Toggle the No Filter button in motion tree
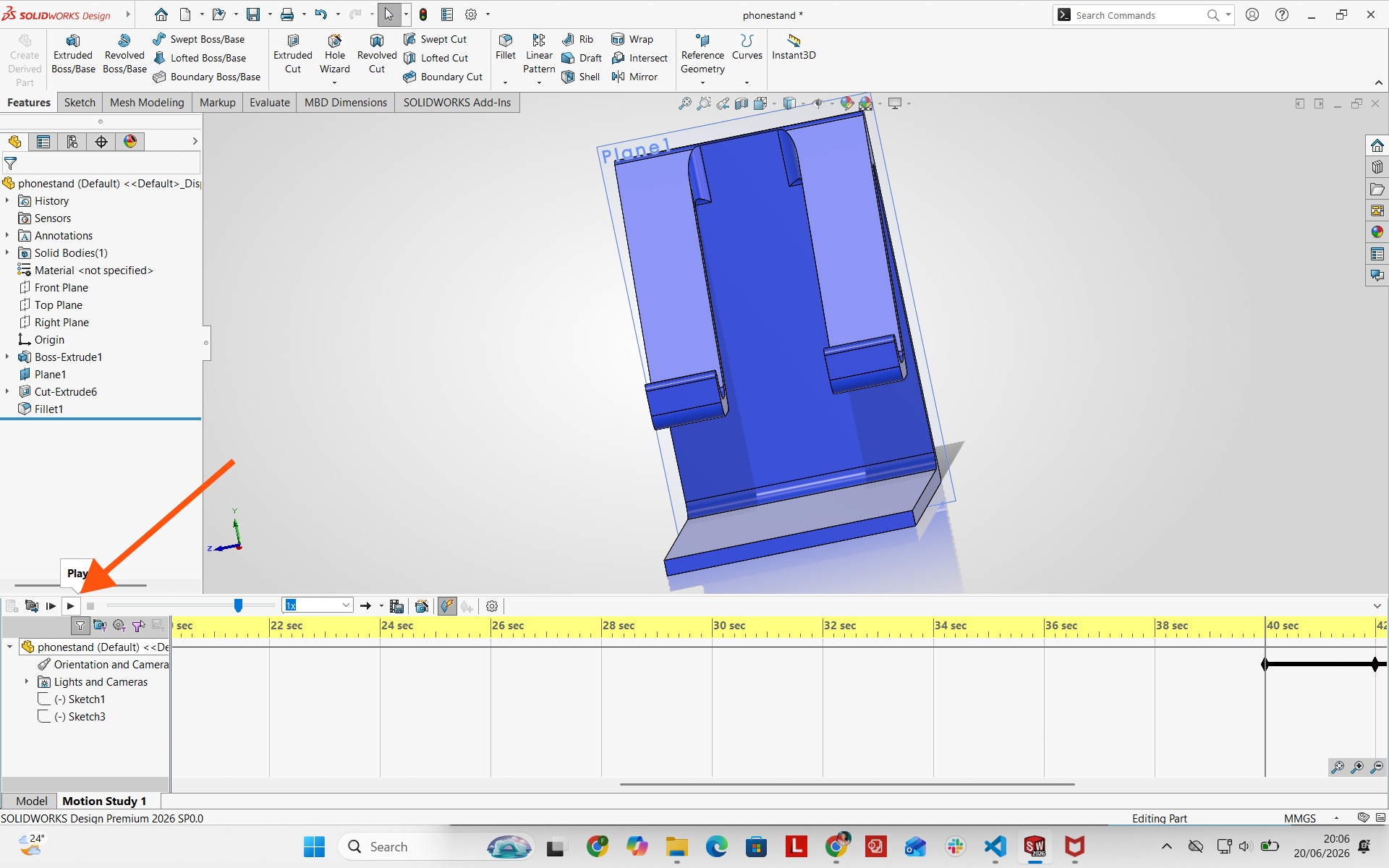Screen dimensions: 1389x868 [x=80, y=626]
